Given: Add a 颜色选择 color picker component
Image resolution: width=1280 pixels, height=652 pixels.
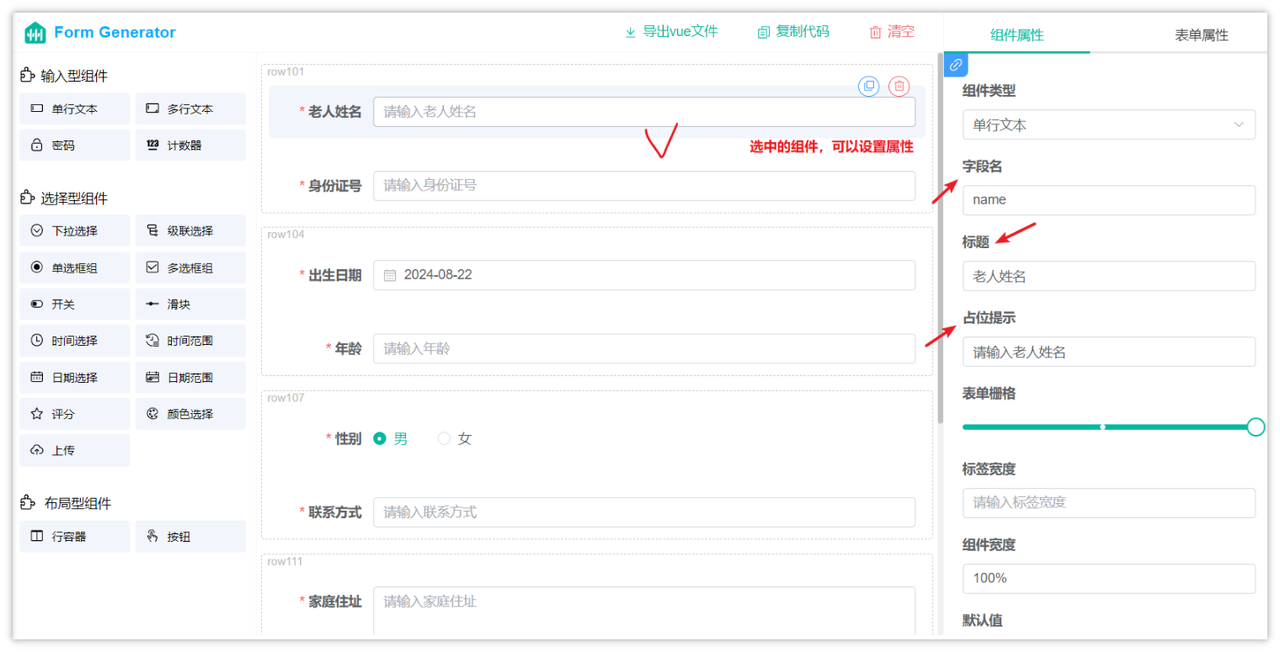Looking at the screenshot, I should click(x=191, y=414).
